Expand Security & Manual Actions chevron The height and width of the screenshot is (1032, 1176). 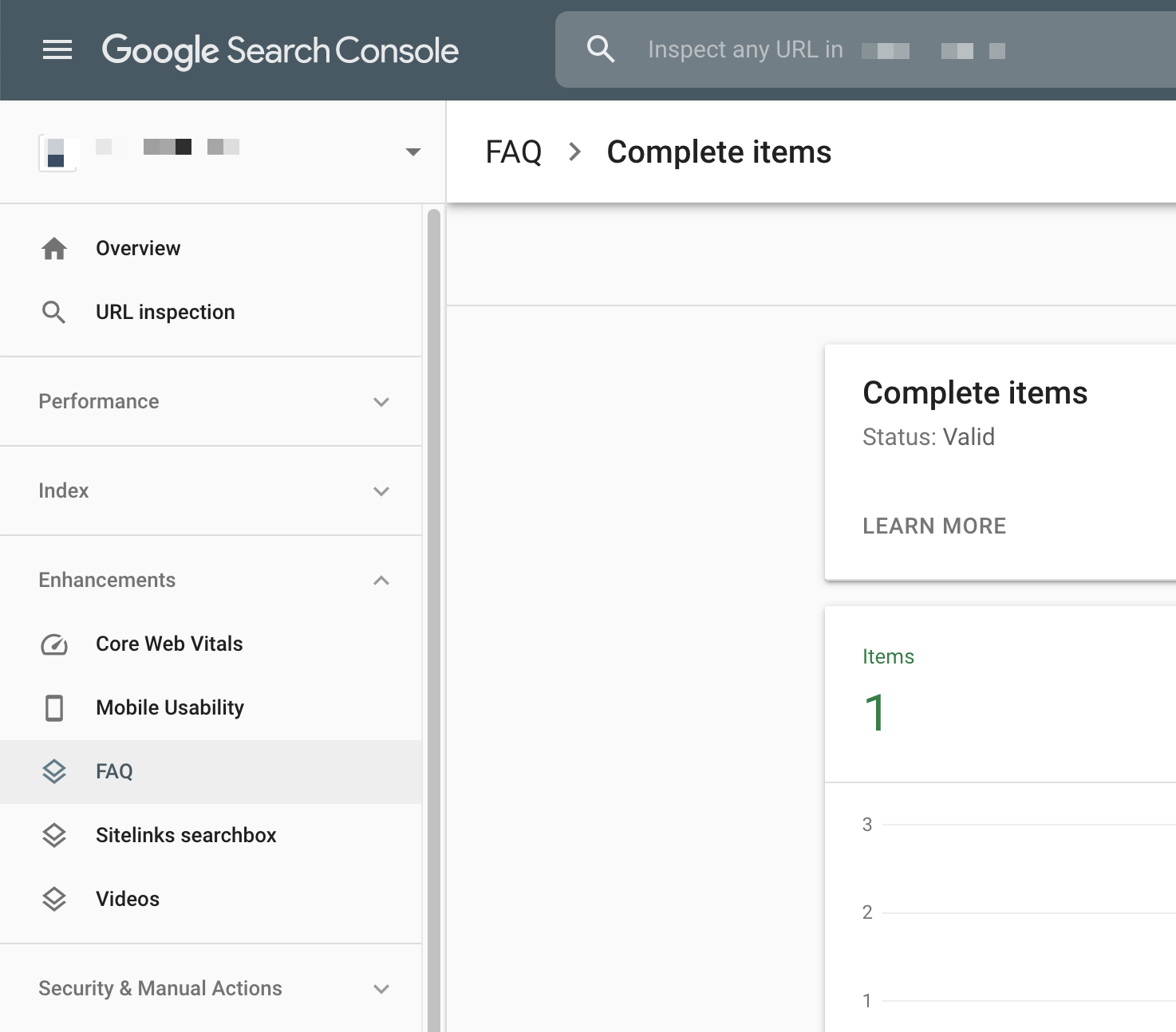click(381, 989)
